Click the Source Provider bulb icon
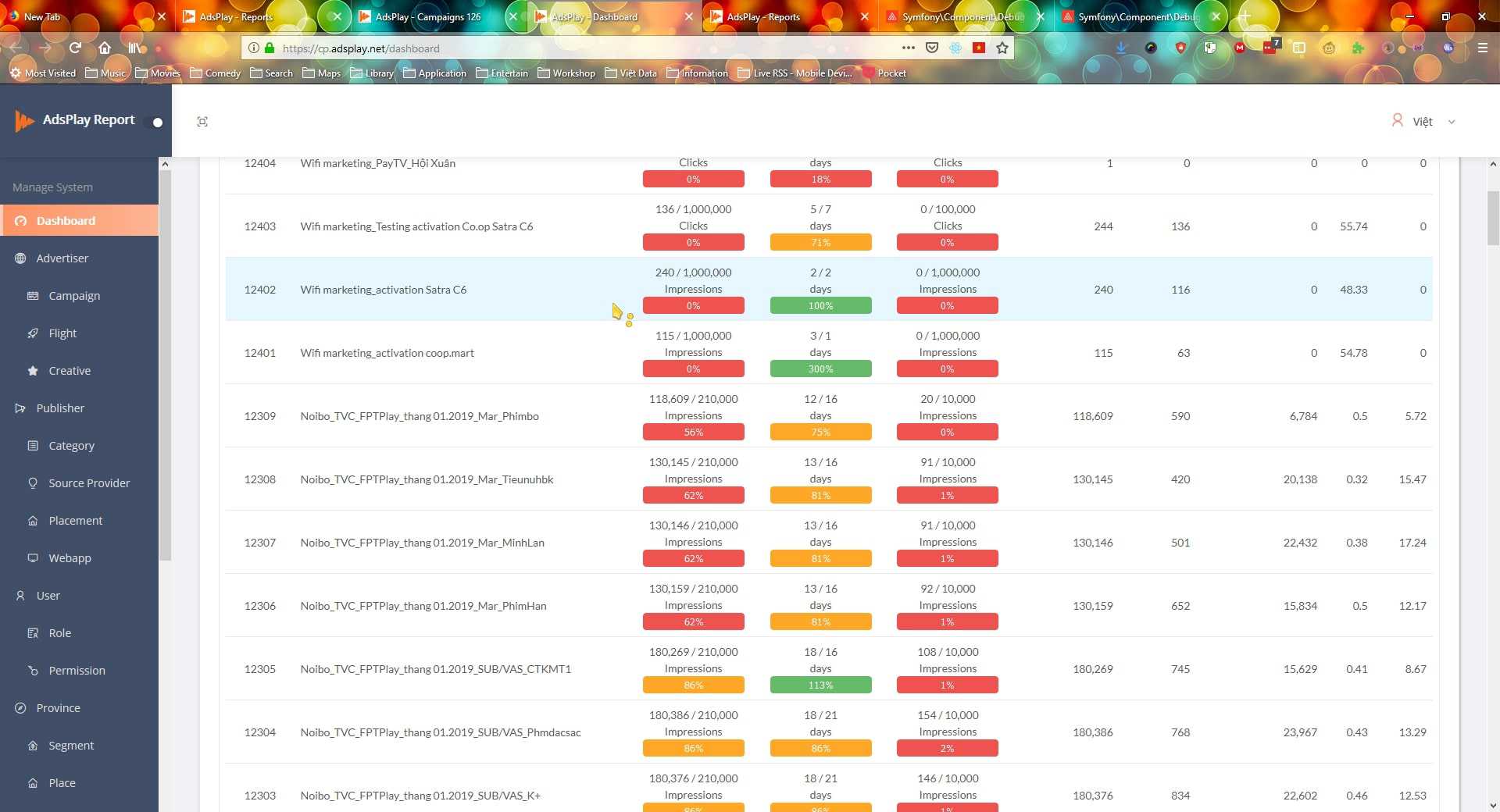 33,483
